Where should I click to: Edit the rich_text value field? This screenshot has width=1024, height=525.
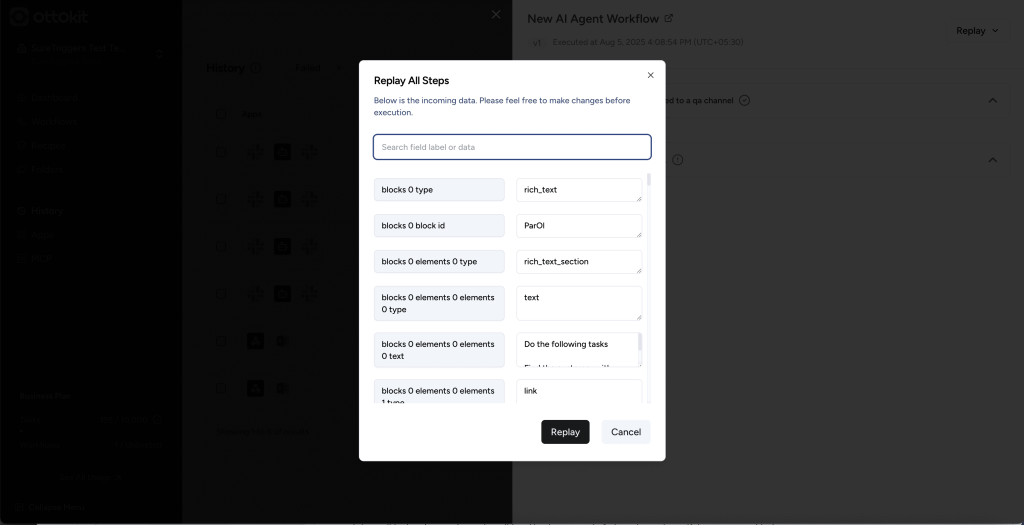576,190
